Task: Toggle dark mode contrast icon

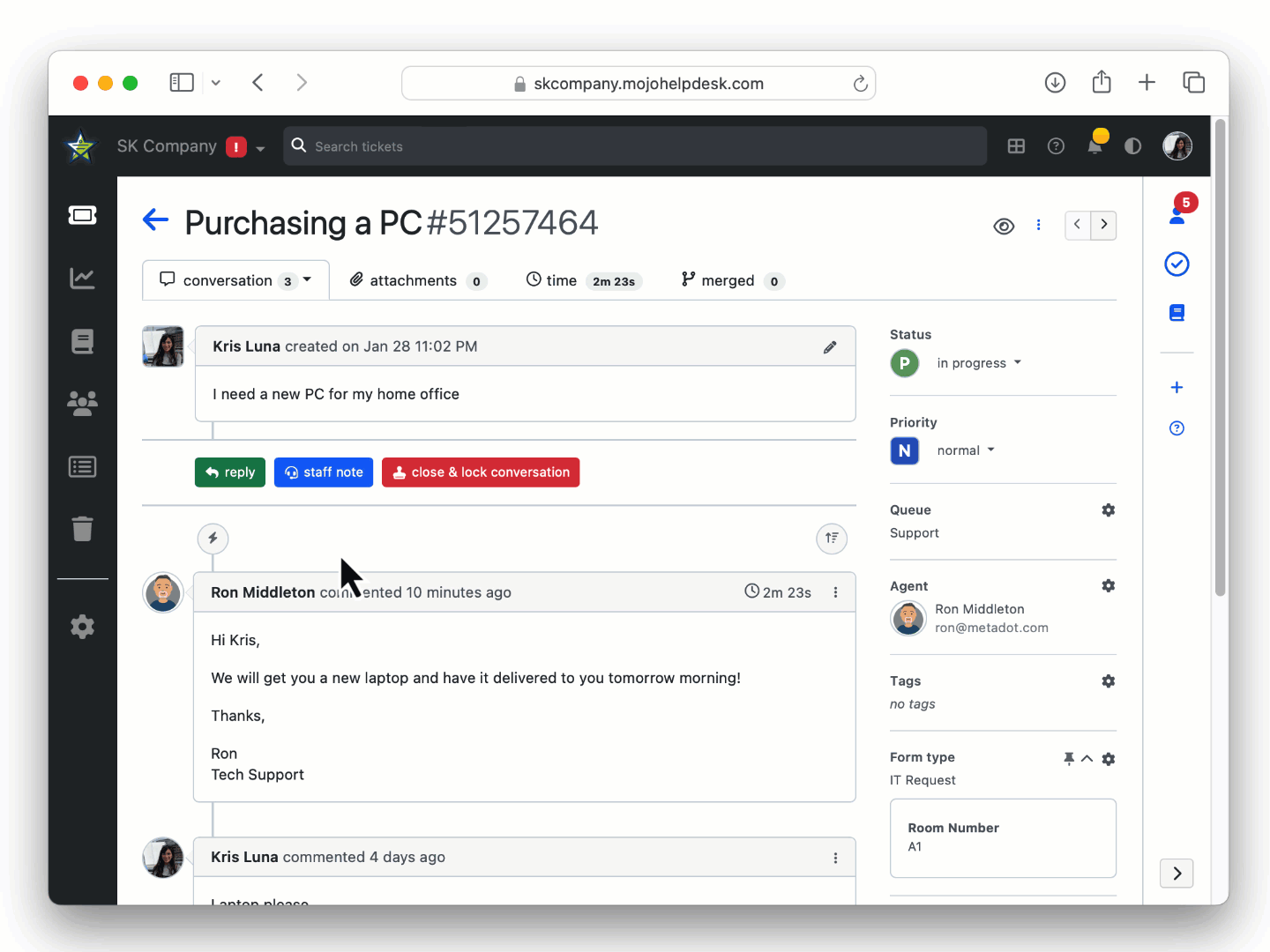Action: point(1133,146)
